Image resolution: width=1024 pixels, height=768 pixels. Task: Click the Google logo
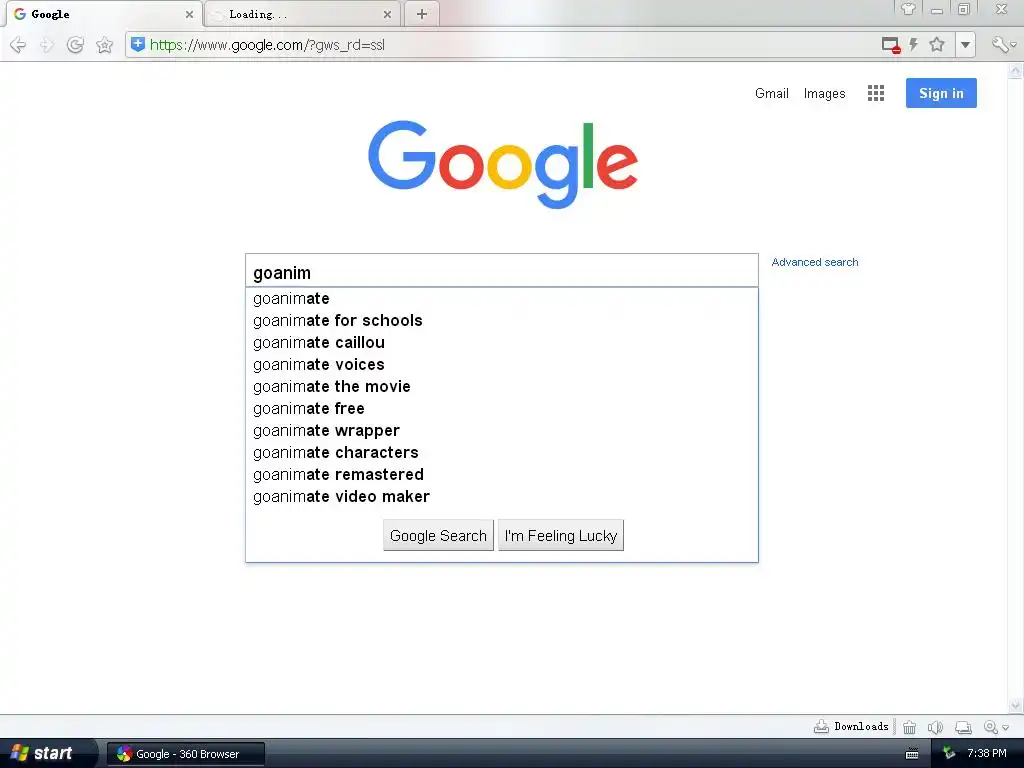point(503,164)
